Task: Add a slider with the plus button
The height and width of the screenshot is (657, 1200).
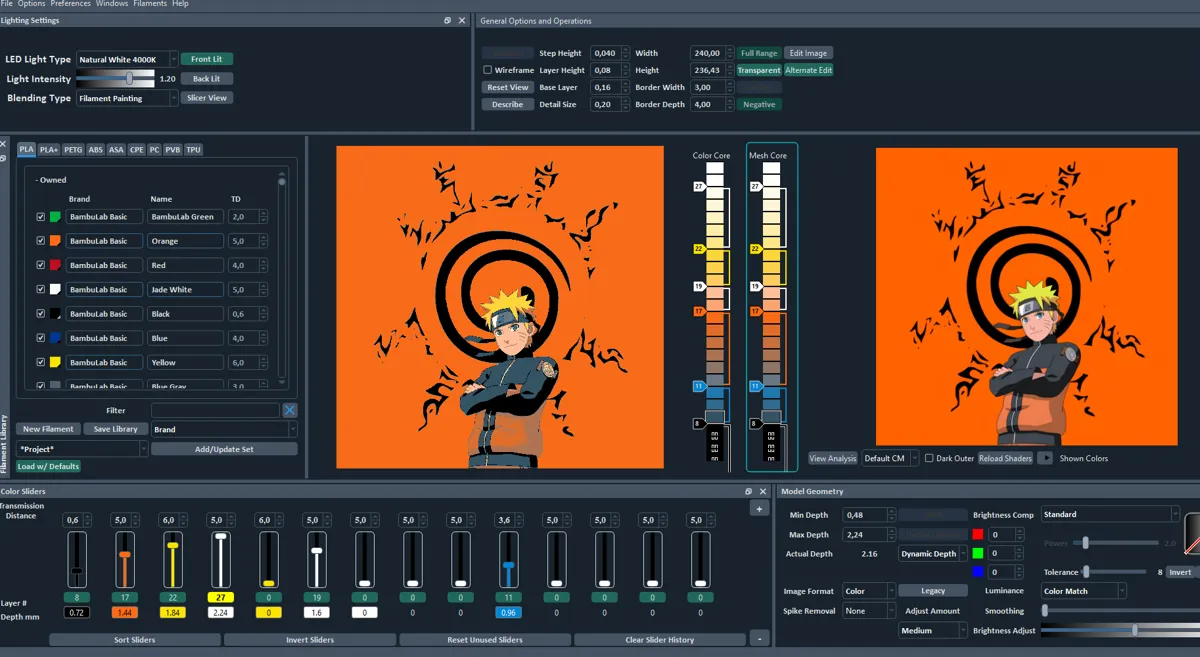Action: point(759,509)
